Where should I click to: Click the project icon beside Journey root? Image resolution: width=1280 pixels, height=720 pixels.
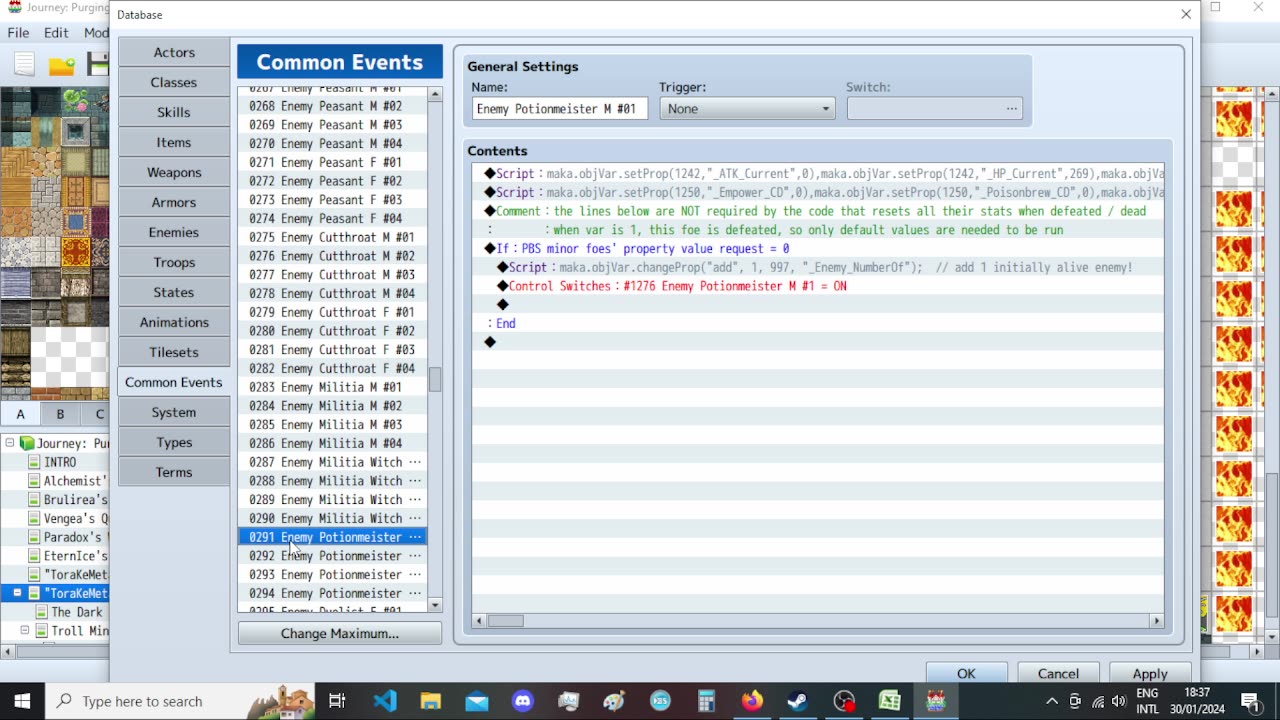coord(27,443)
